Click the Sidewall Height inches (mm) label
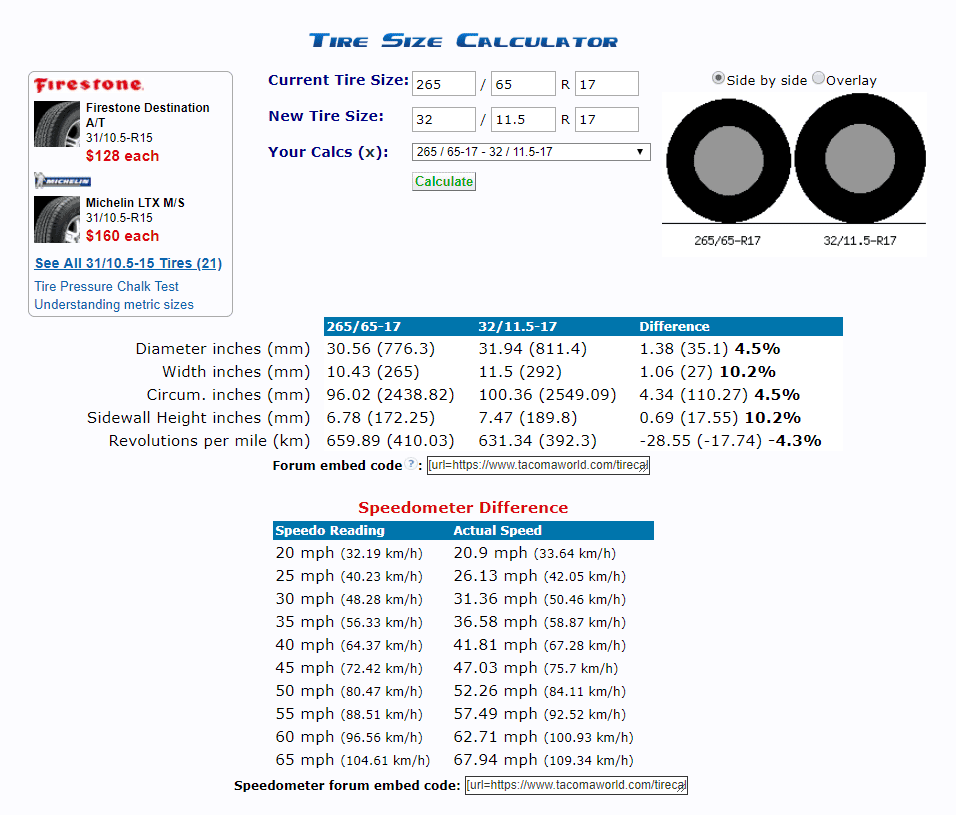This screenshot has width=956, height=815. tap(198, 418)
